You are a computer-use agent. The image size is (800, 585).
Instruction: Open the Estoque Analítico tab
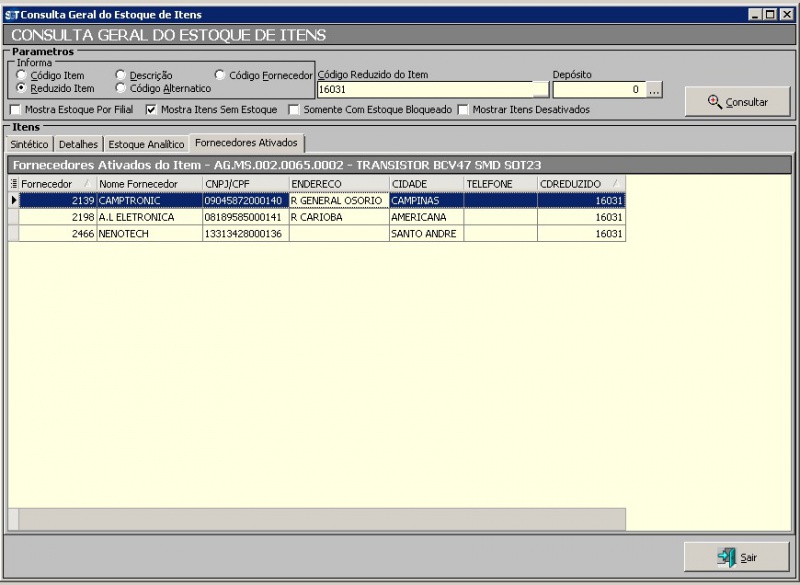(x=147, y=144)
